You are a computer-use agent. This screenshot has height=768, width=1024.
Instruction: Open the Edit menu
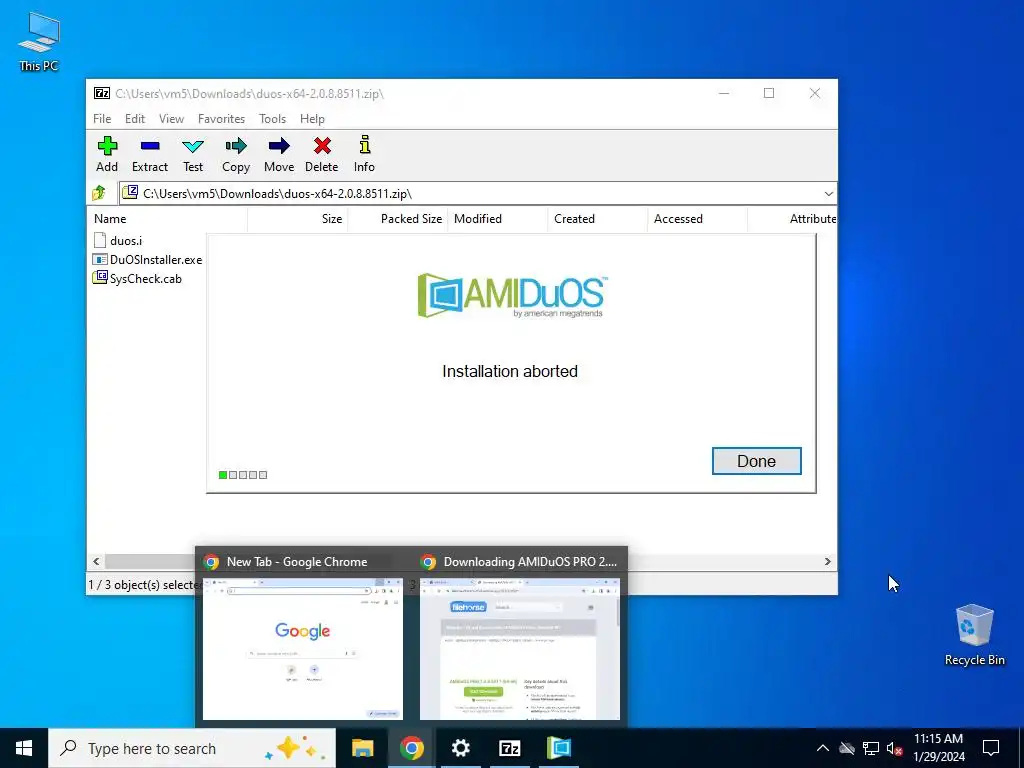click(x=135, y=119)
